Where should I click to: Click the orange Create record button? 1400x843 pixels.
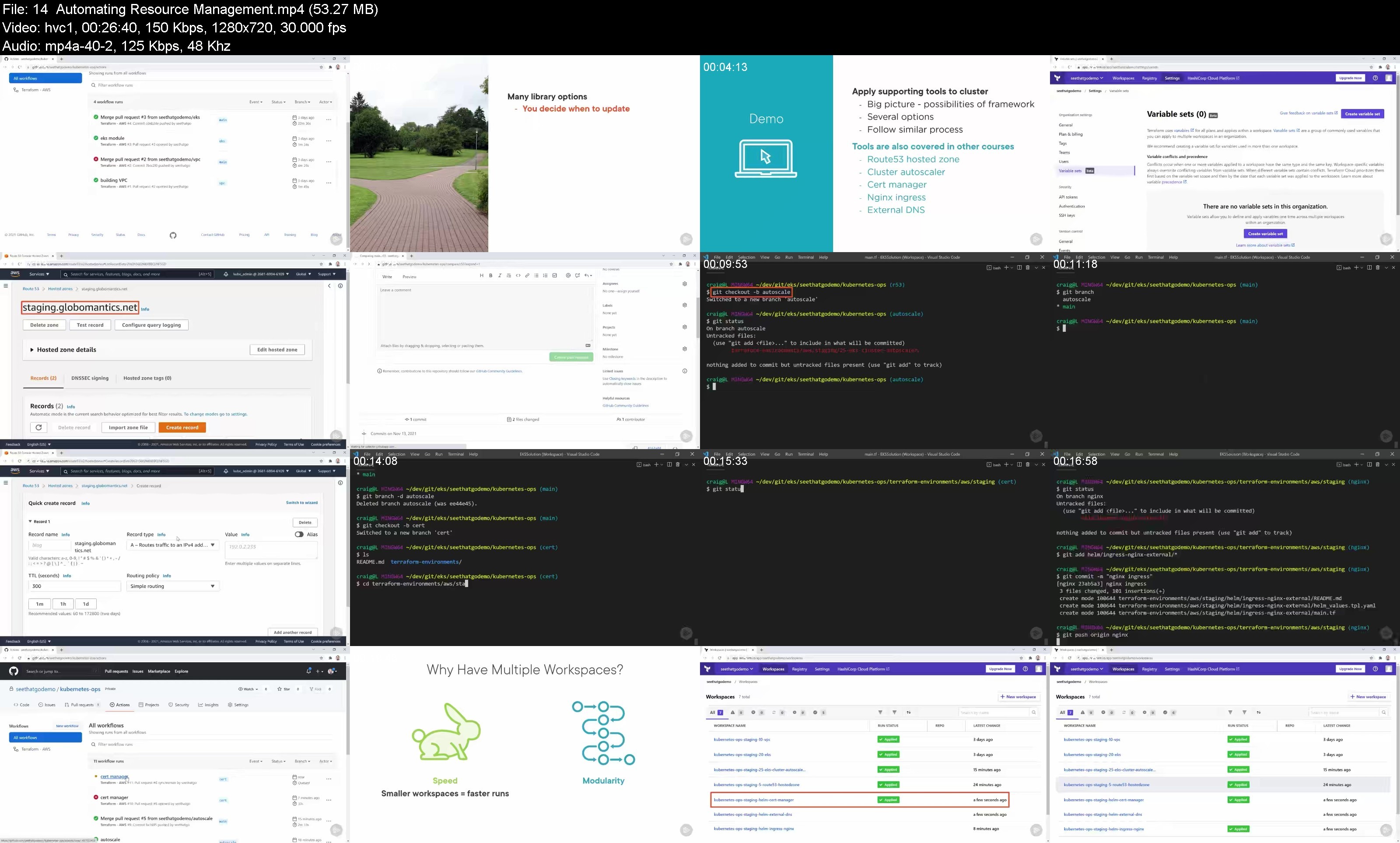pyautogui.click(x=182, y=427)
